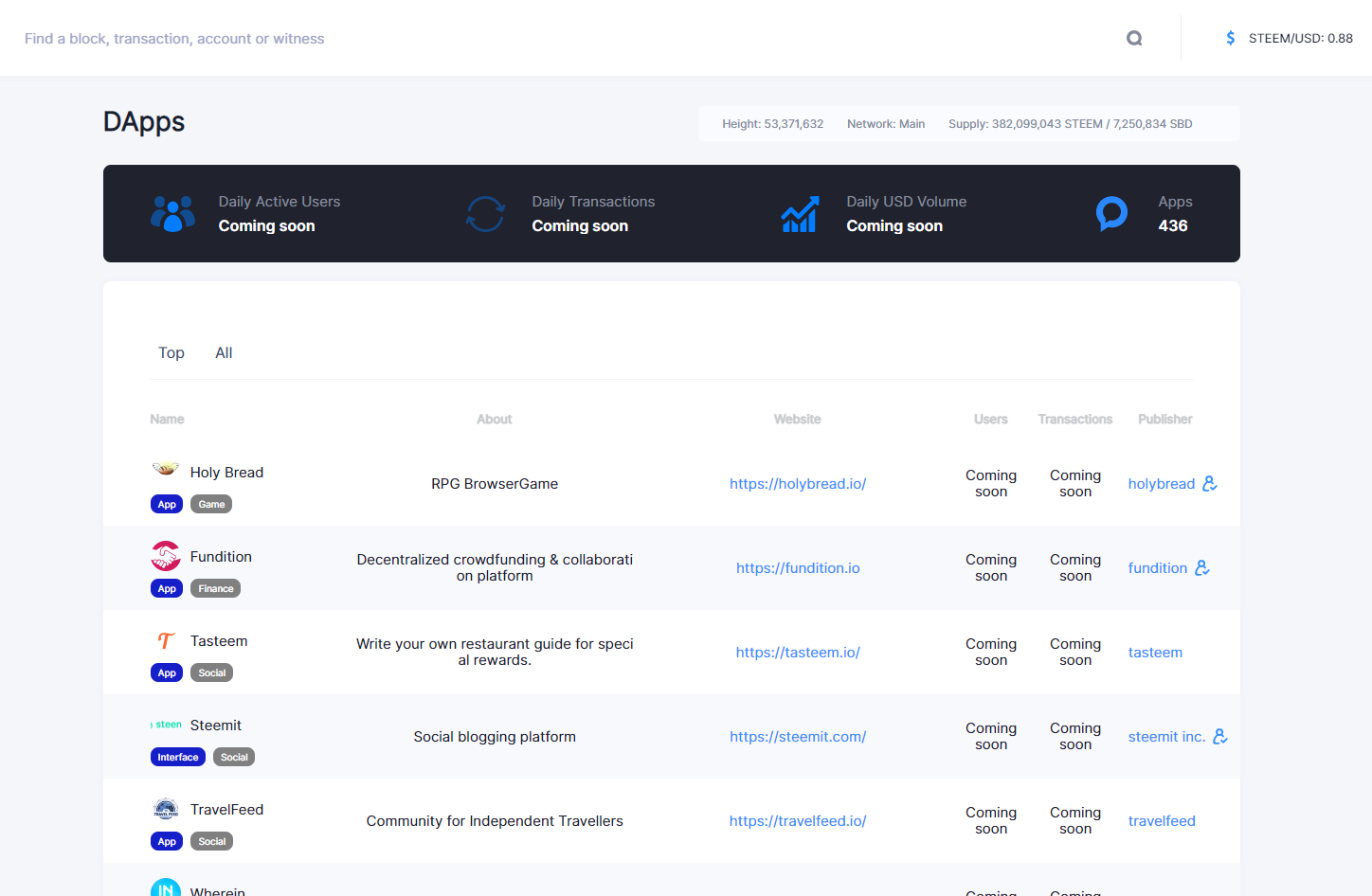
Task: Click the App tag under Holy Bread
Action: point(167,505)
